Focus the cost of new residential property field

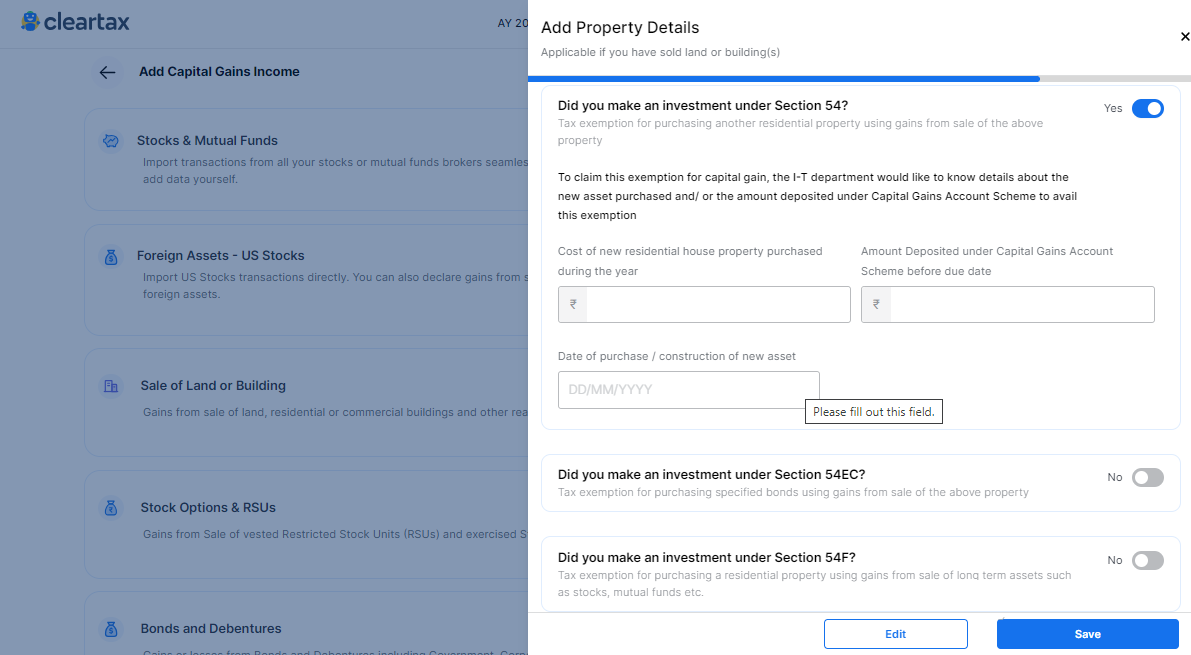point(704,304)
